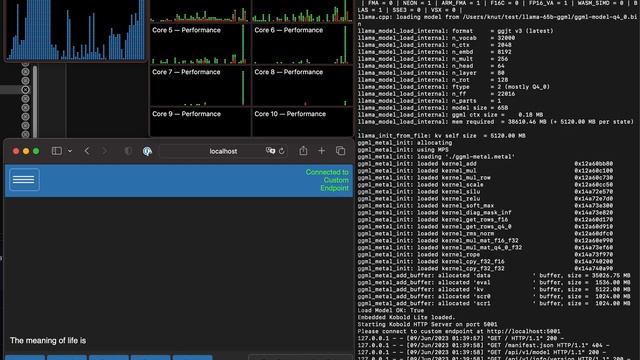Image resolution: width=640 pixels, height=360 pixels.
Task: Show the Safari tab overview
Action: 340,151
